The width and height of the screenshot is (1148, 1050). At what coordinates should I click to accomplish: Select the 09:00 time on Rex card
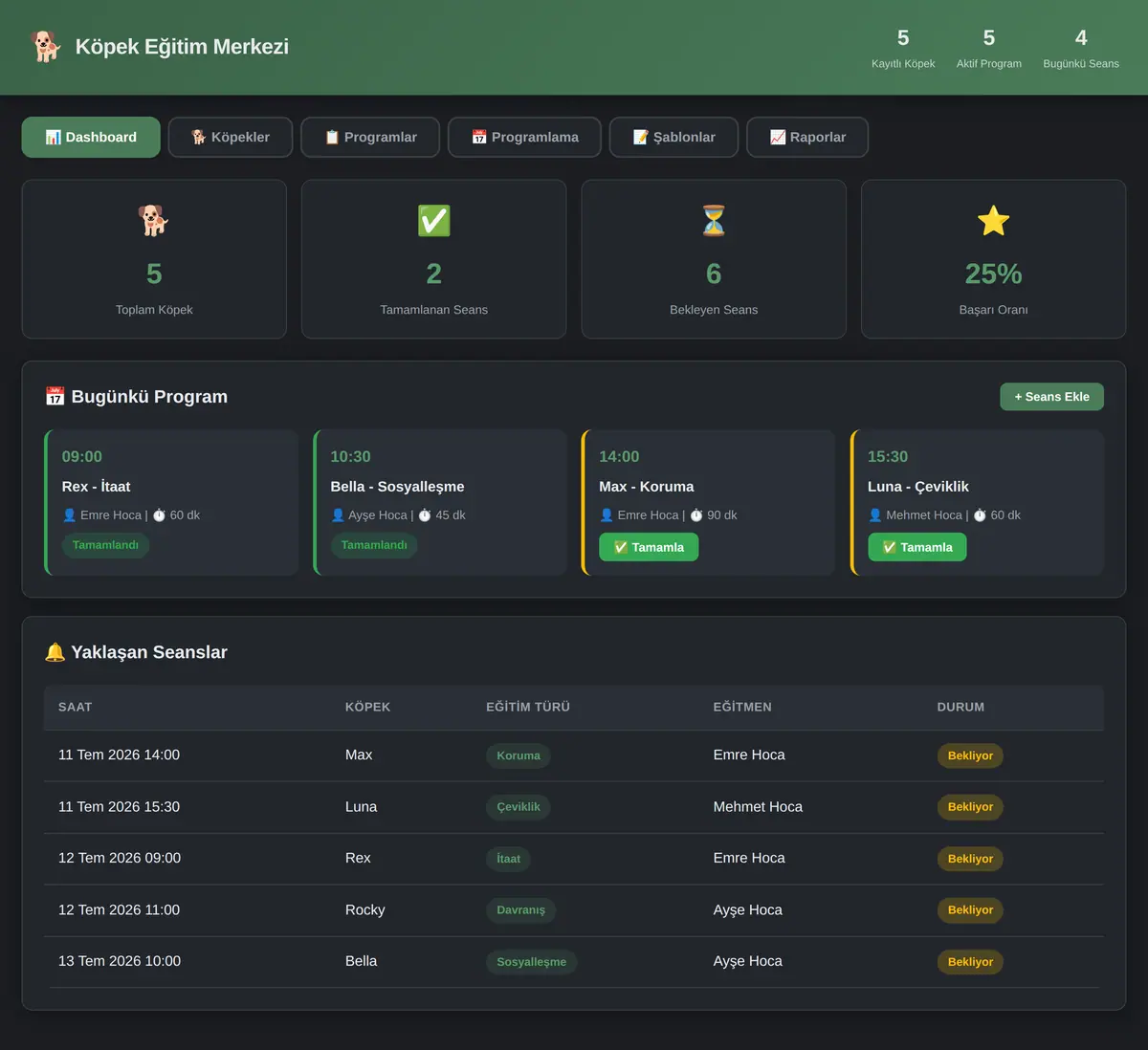click(82, 457)
